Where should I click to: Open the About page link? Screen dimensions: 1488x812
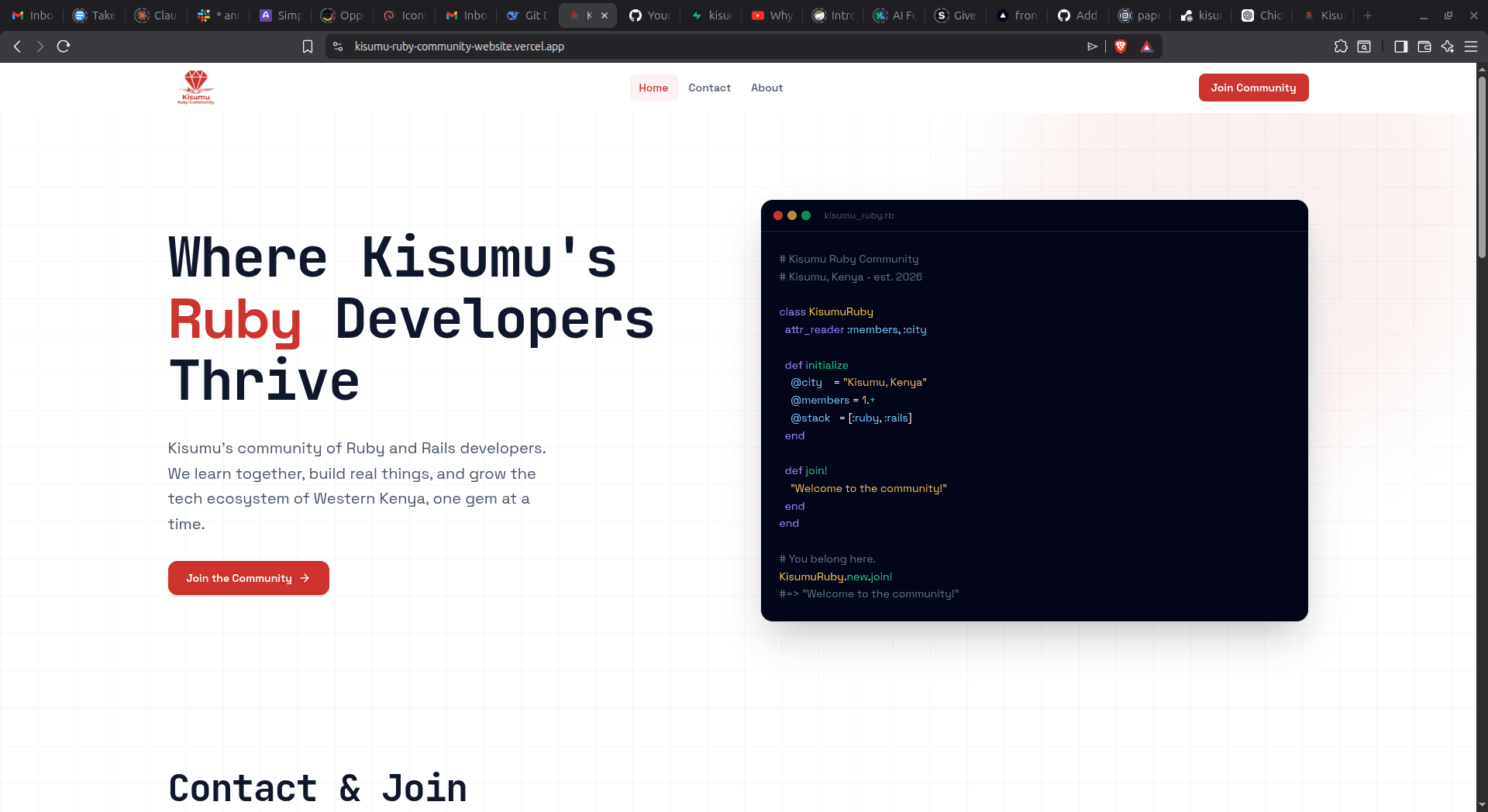[x=766, y=88]
